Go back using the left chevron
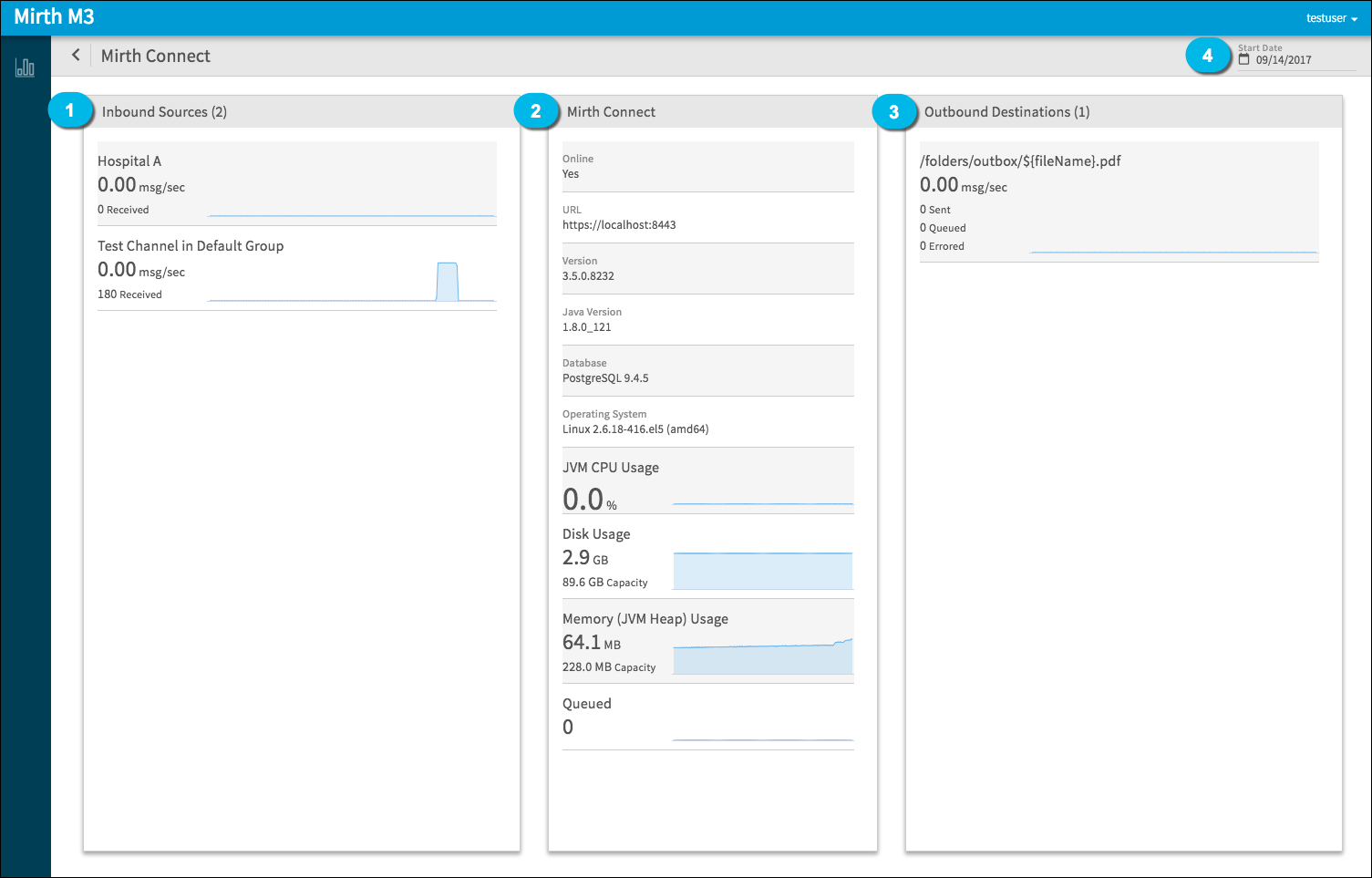The width and height of the screenshot is (1372, 878). coord(76,56)
